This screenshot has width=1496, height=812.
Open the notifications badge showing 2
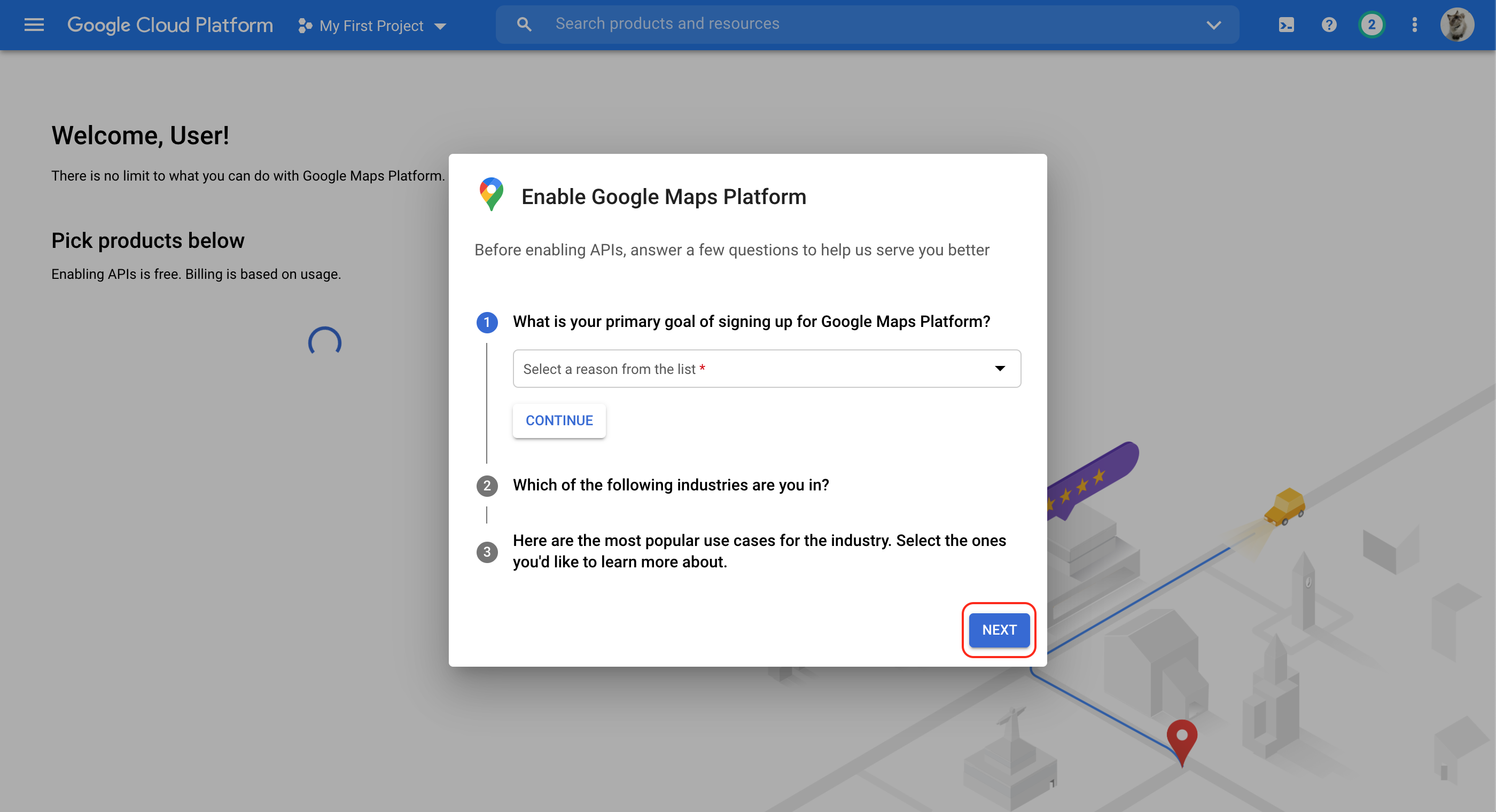click(x=1372, y=25)
